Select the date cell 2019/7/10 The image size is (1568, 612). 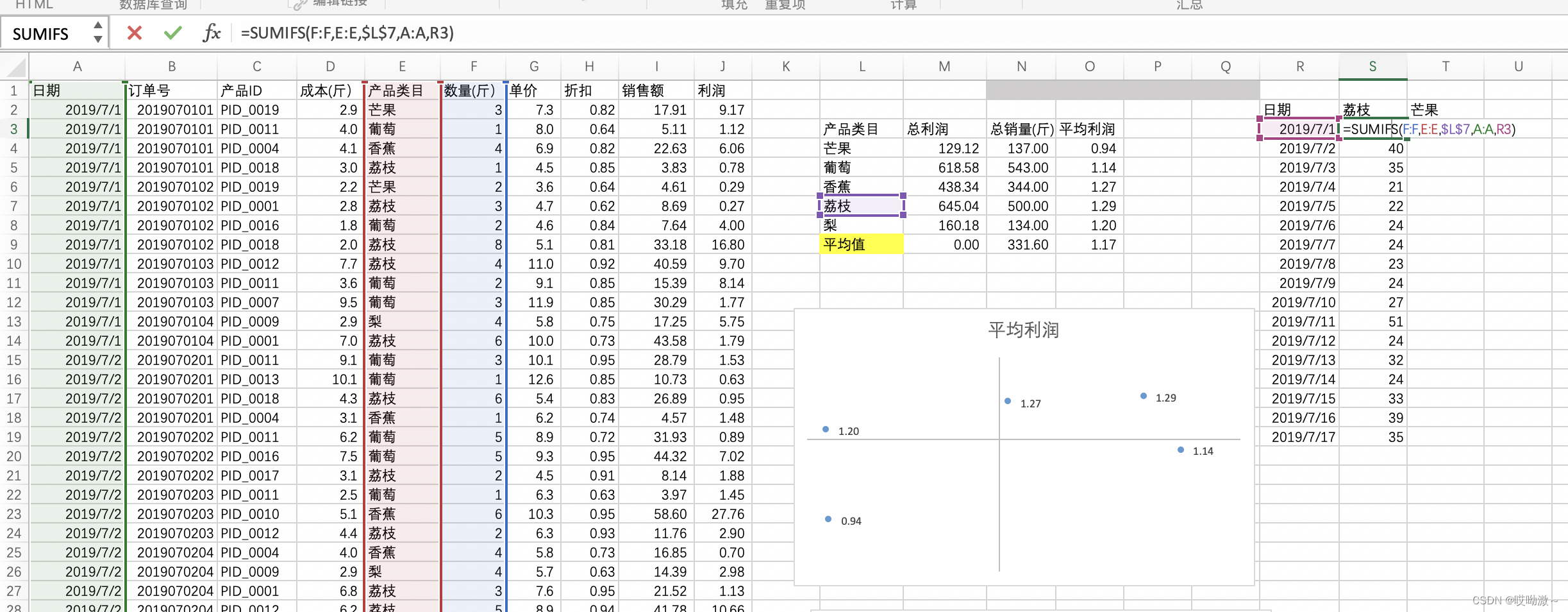[1299, 302]
